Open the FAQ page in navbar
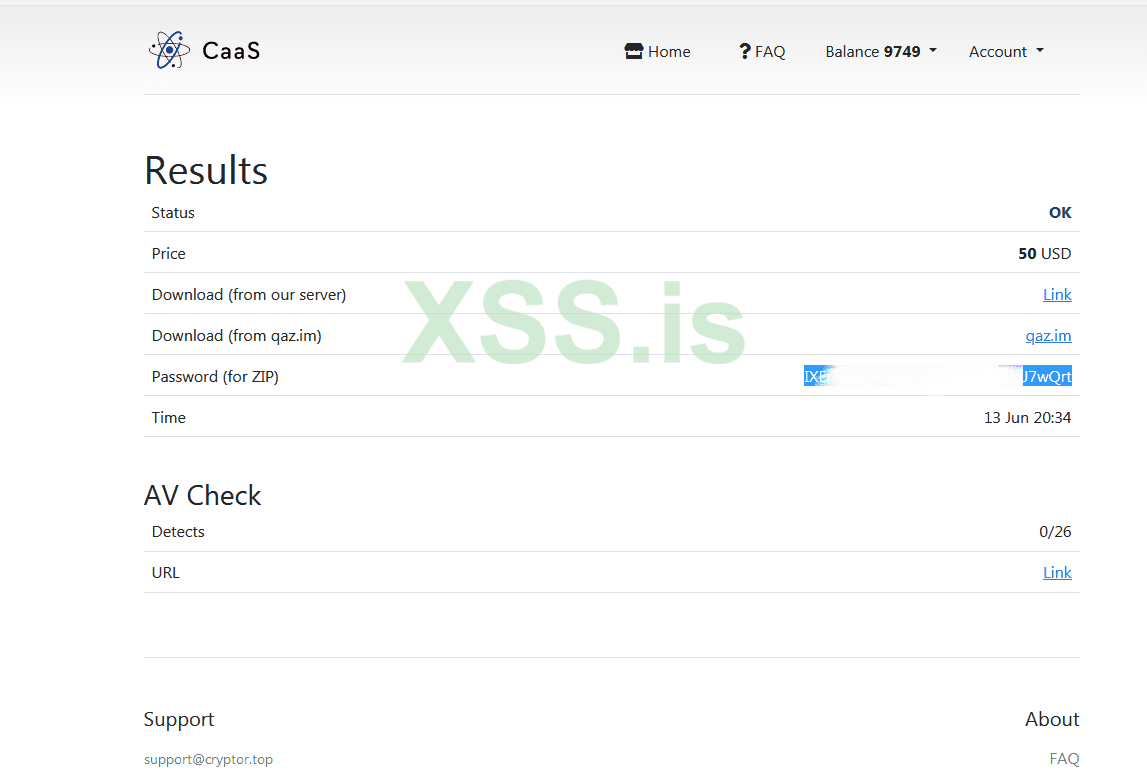Viewport: 1147px width, 784px height. [x=762, y=51]
